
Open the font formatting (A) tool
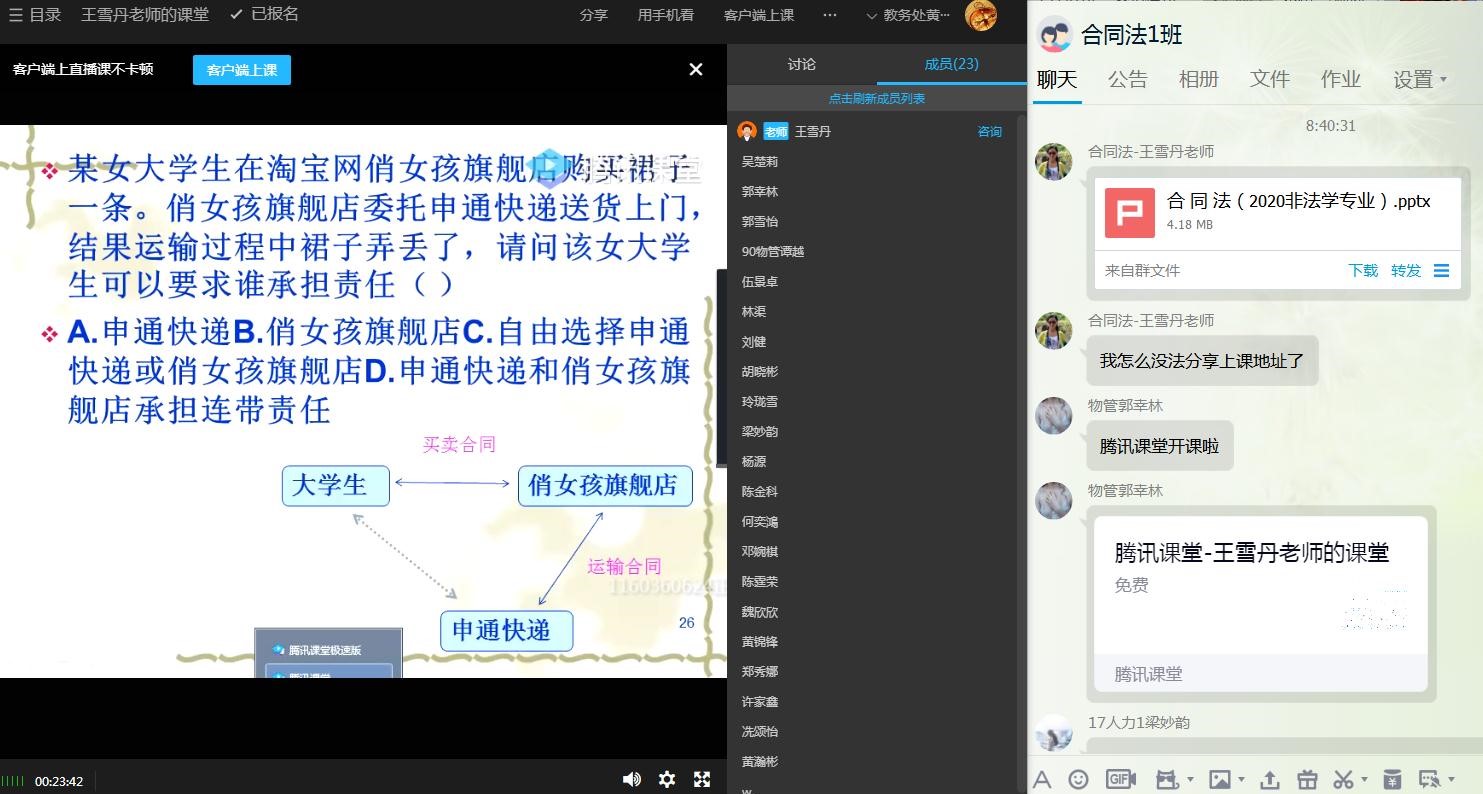coord(1042,779)
